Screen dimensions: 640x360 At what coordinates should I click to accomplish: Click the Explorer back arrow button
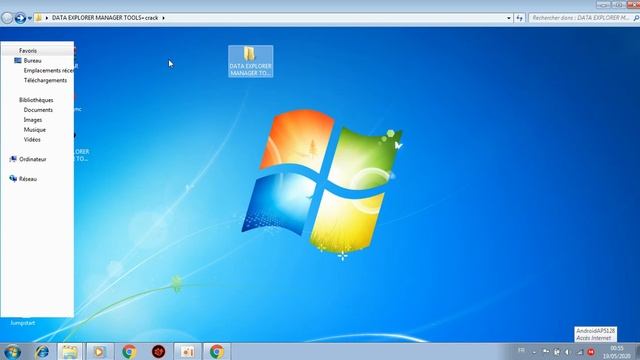(x=7, y=18)
